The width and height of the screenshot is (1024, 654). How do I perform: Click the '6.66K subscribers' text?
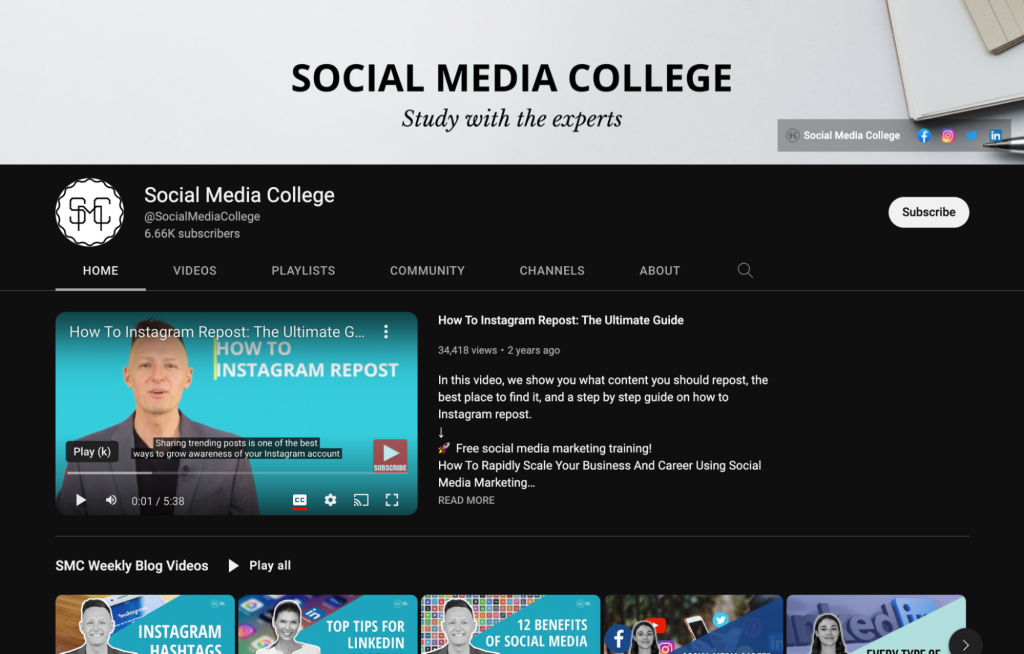pyautogui.click(x=192, y=234)
